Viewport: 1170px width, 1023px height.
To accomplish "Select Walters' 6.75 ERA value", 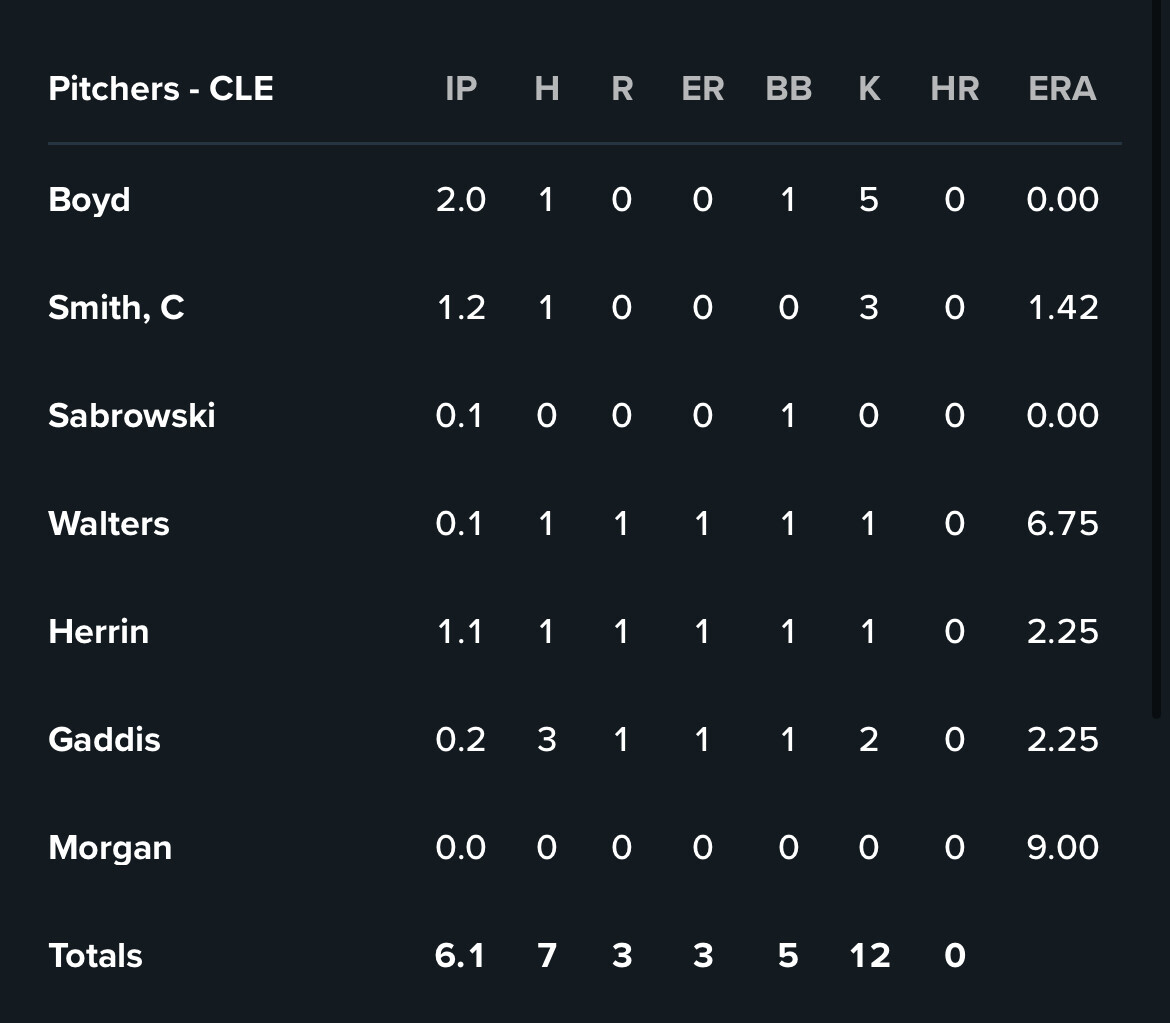I will [x=1062, y=524].
